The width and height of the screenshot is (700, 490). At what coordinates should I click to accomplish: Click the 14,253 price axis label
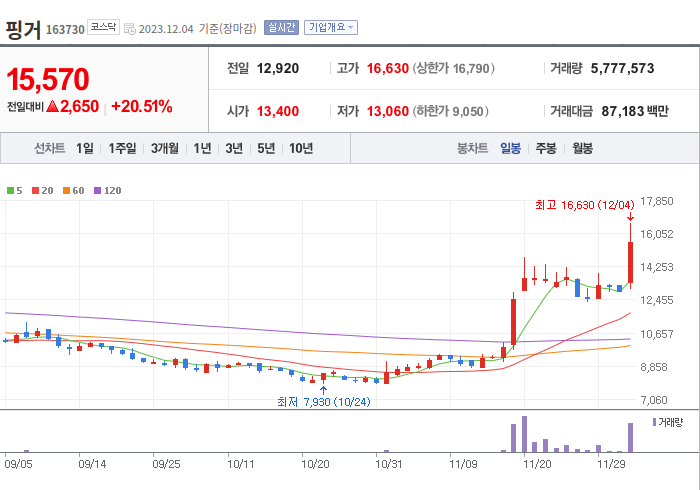tap(657, 267)
